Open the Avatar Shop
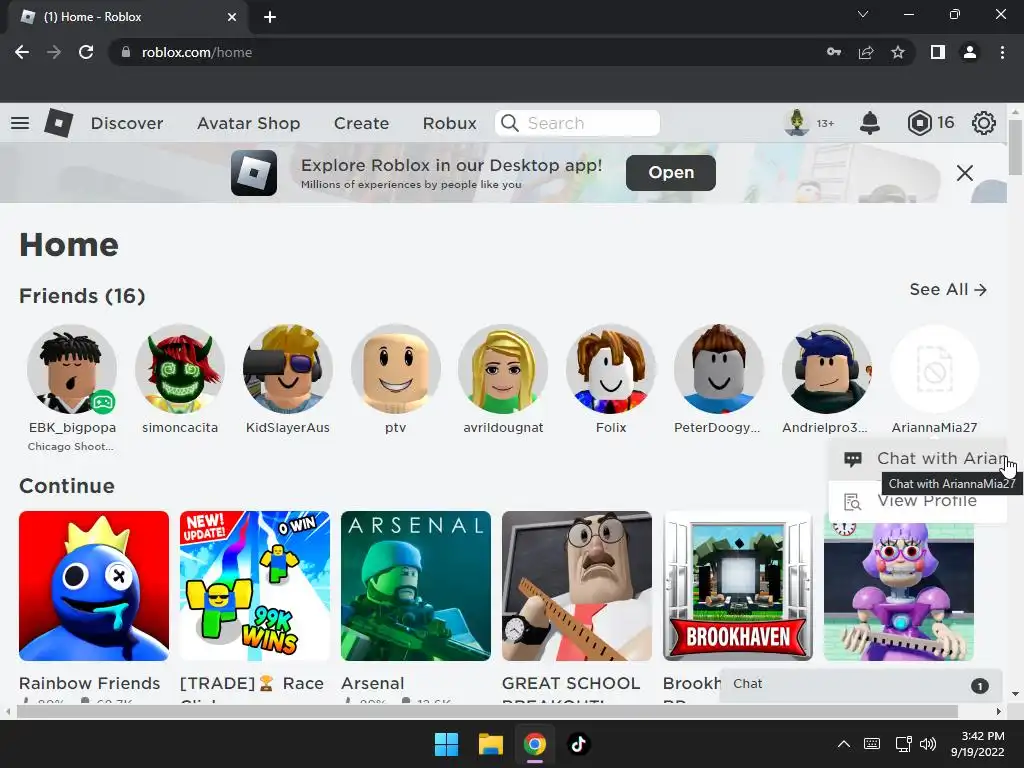Screen dimensions: 1024x768 point(248,123)
